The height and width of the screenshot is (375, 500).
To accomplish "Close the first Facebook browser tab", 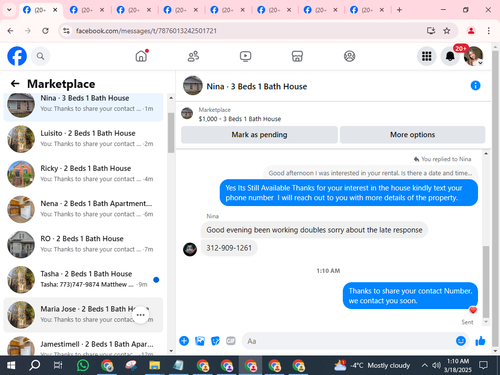I will [x=55, y=10].
